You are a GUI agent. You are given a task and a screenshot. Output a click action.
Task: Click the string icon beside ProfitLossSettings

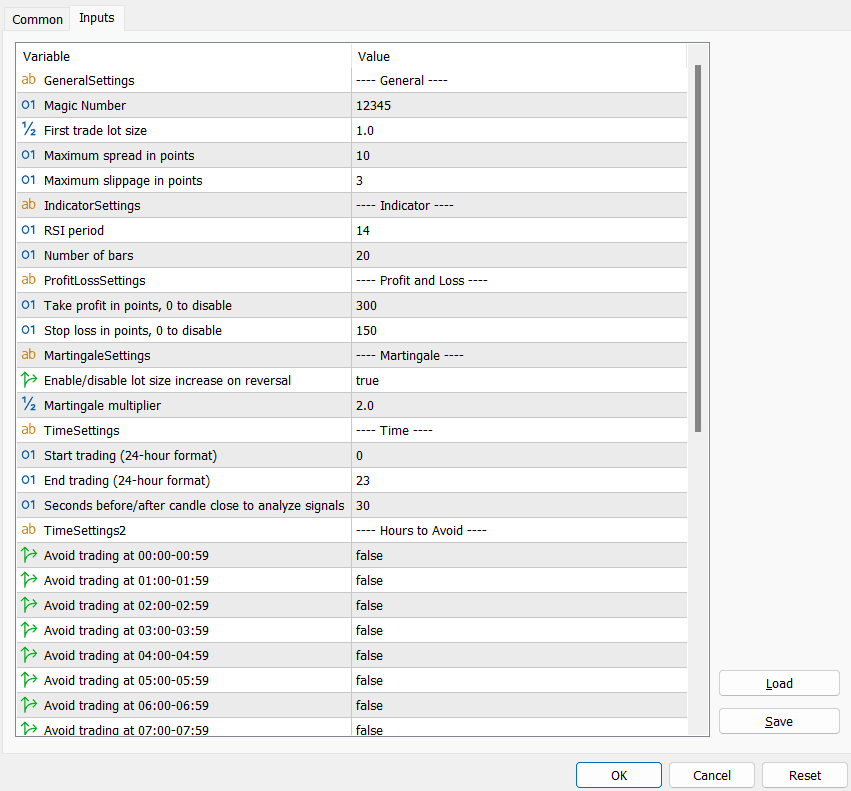tap(29, 280)
